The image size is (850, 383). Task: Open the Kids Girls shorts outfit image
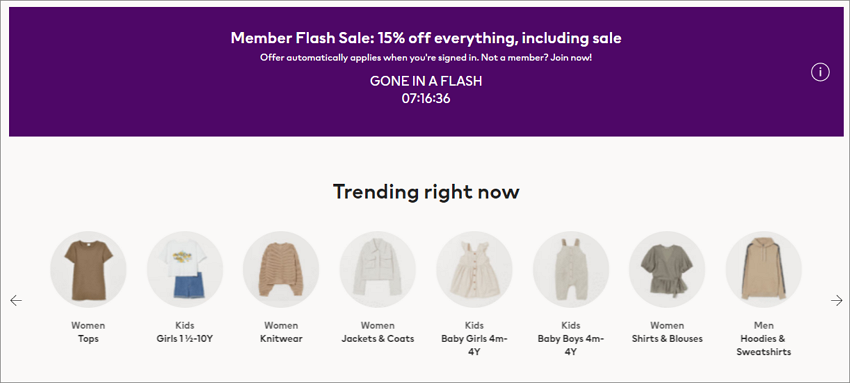pos(185,269)
